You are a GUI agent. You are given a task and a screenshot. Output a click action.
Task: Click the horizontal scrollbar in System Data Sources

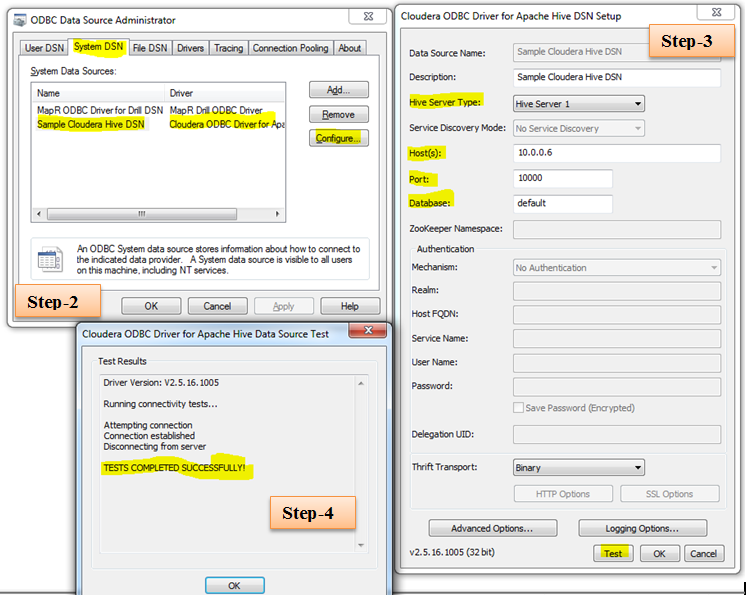142,214
